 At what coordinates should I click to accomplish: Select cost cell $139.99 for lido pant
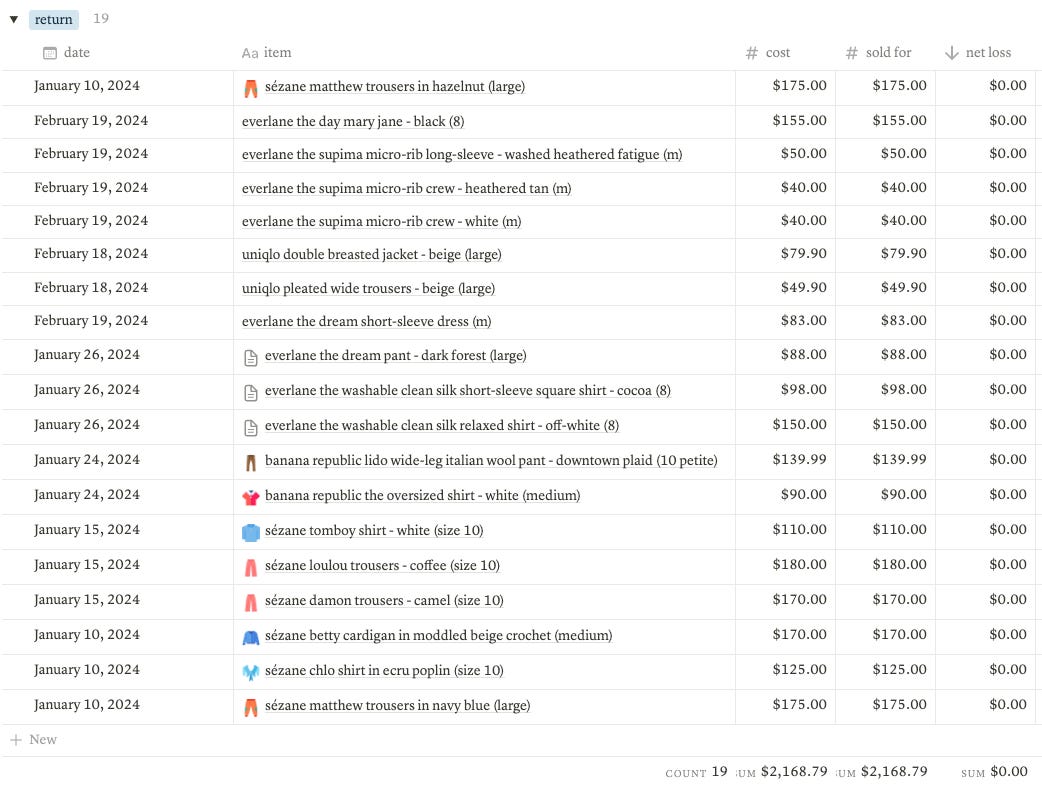(x=785, y=460)
